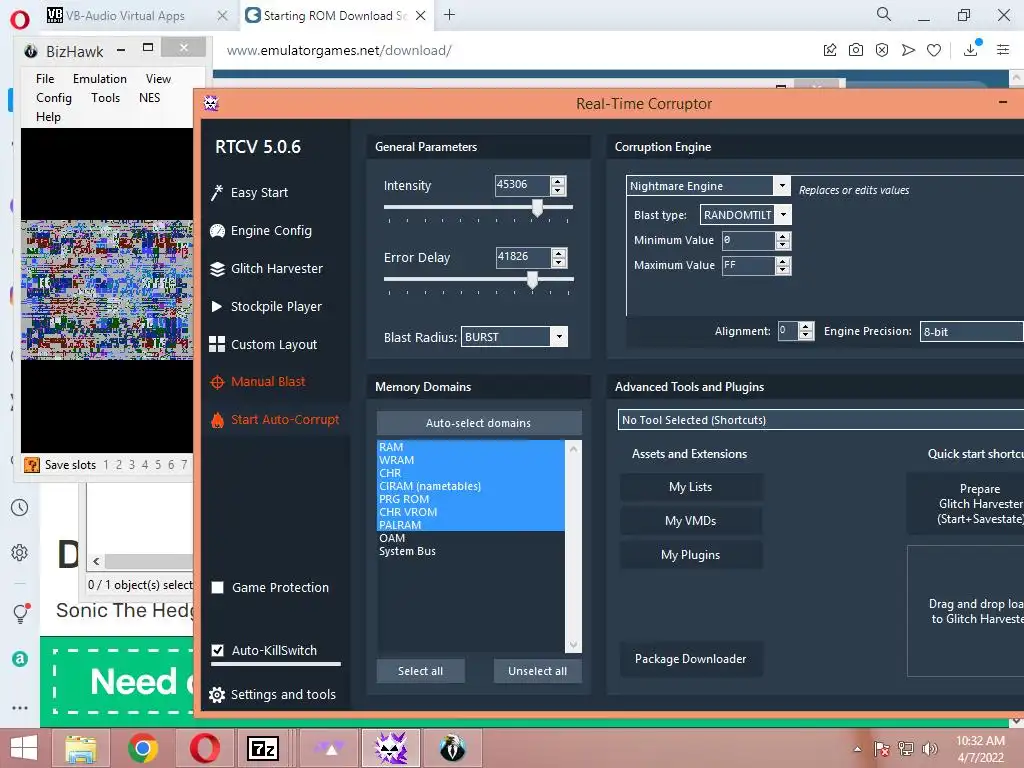Open Settings and tools gear icon
This screenshot has height=768, width=1024.
pyautogui.click(x=217, y=695)
